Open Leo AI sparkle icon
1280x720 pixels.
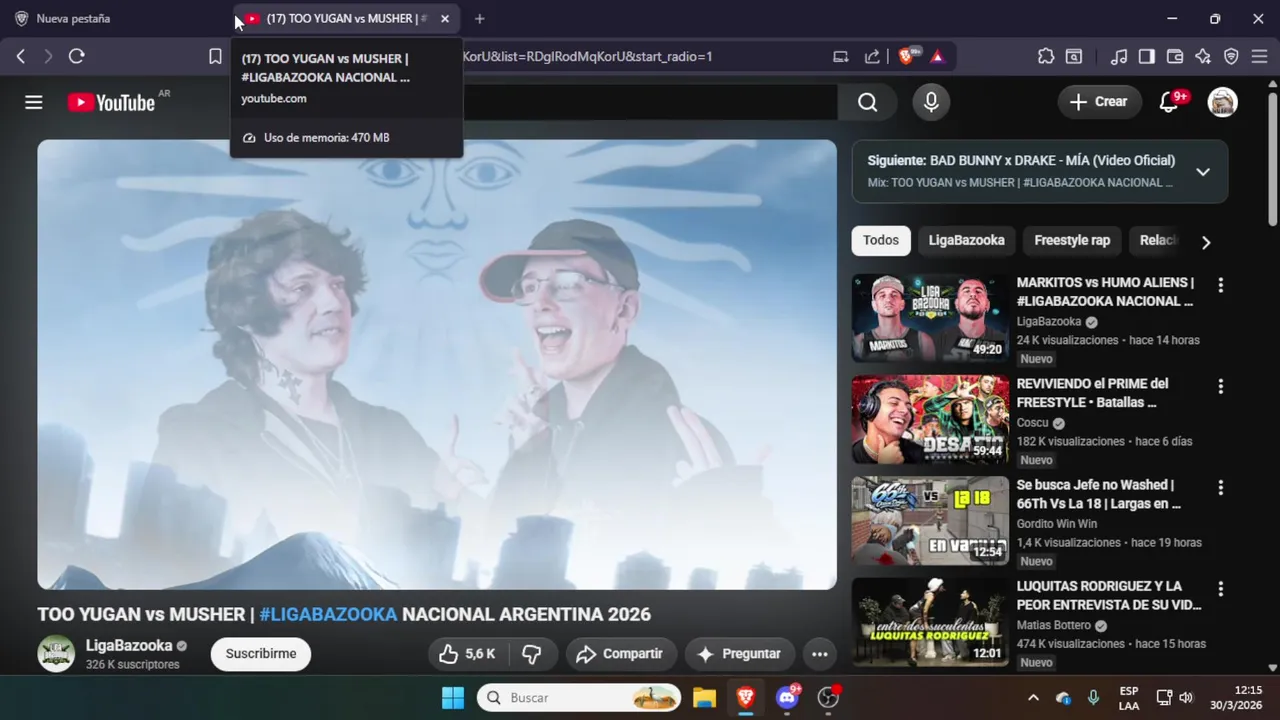click(x=1203, y=56)
